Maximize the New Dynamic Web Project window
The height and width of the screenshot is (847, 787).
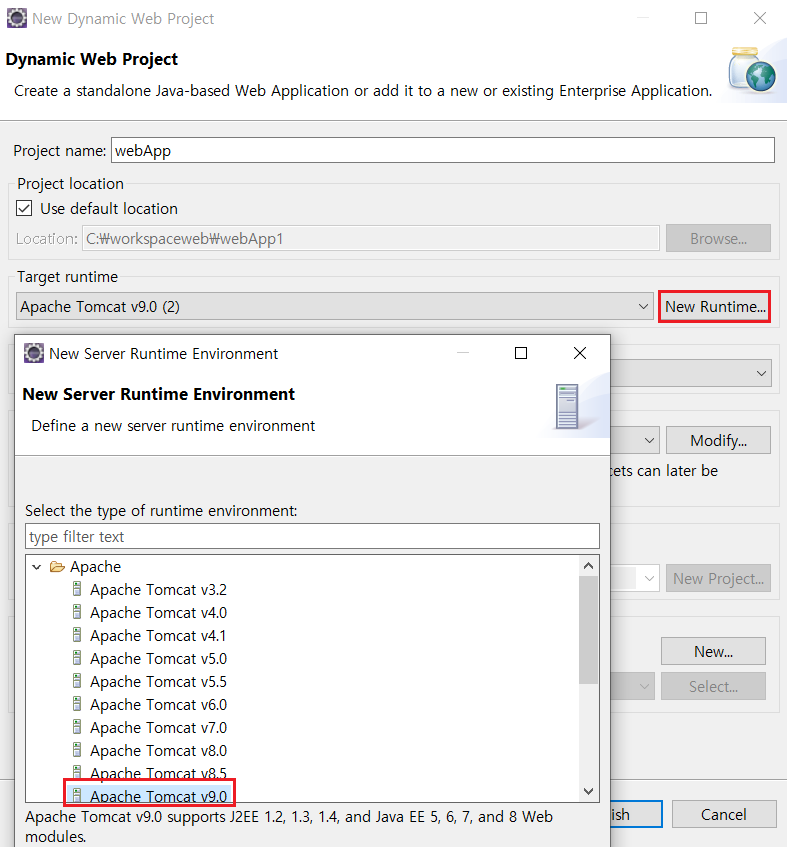pyautogui.click(x=701, y=18)
